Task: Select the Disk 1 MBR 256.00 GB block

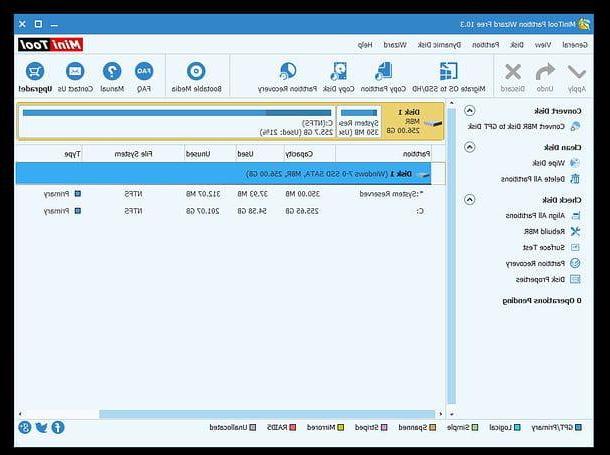Action: click(413, 122)
